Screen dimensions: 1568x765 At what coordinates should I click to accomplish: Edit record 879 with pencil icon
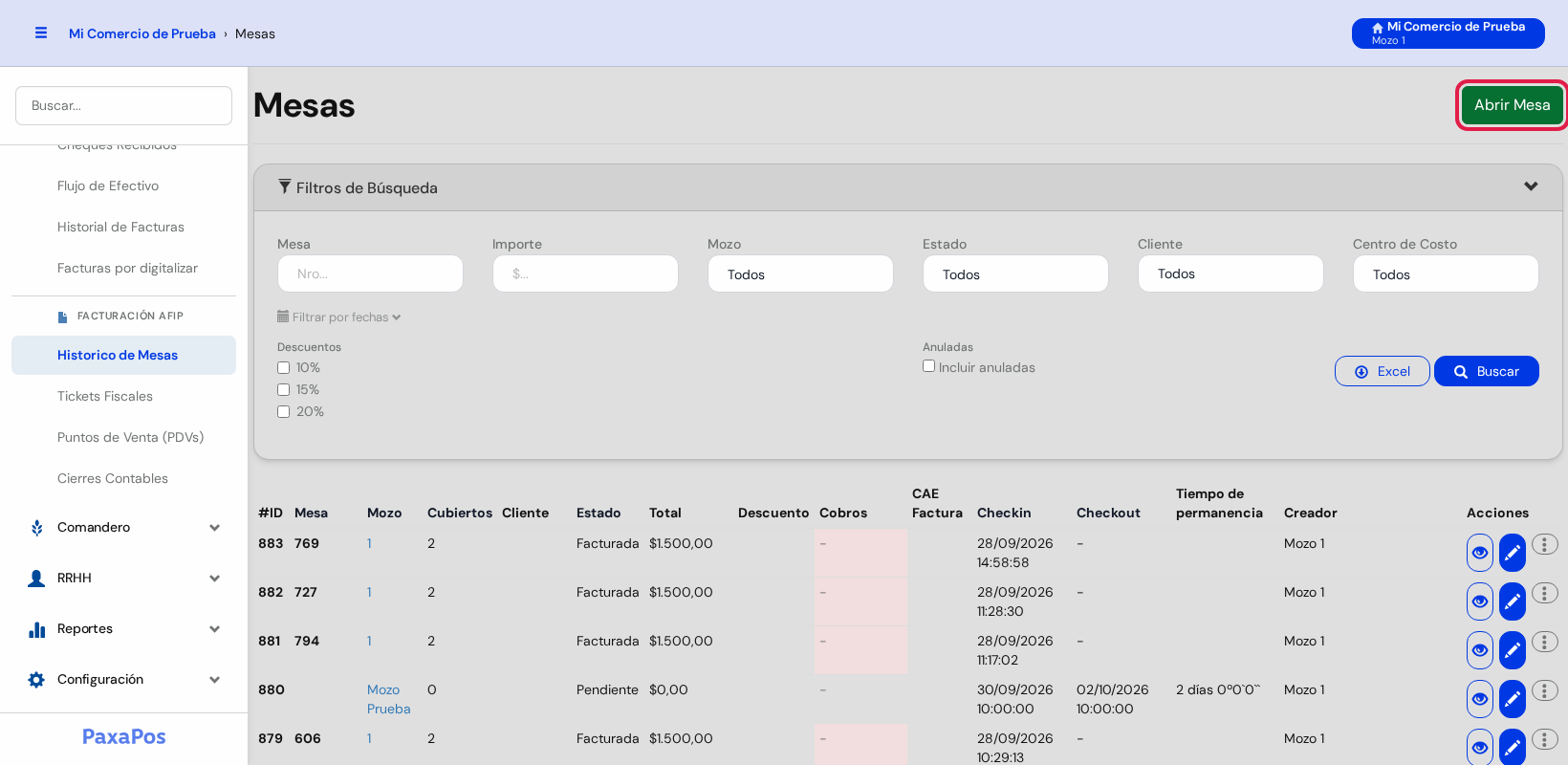[x=1513, y=747]
